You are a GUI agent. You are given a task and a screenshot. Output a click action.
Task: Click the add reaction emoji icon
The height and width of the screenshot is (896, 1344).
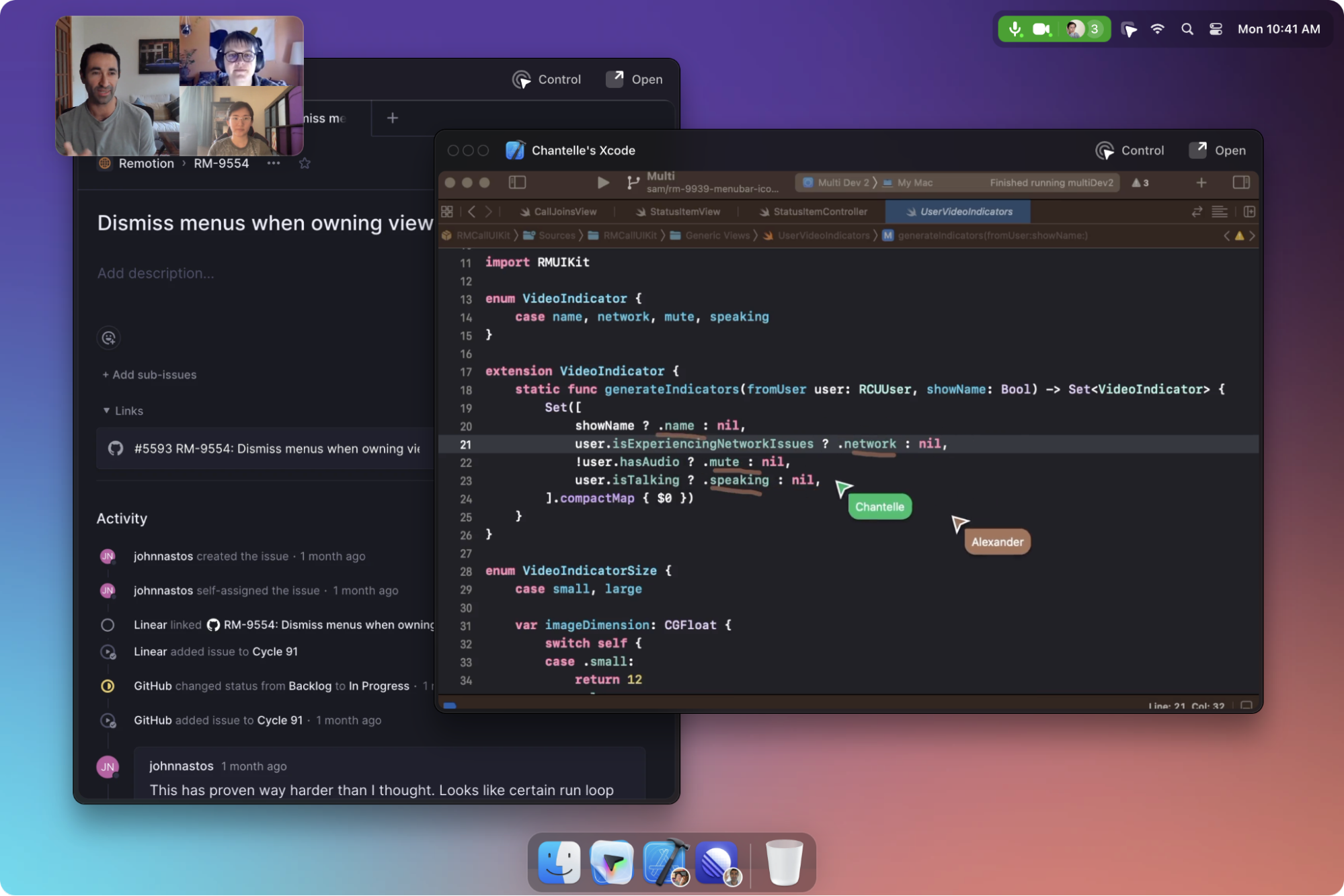109,337
